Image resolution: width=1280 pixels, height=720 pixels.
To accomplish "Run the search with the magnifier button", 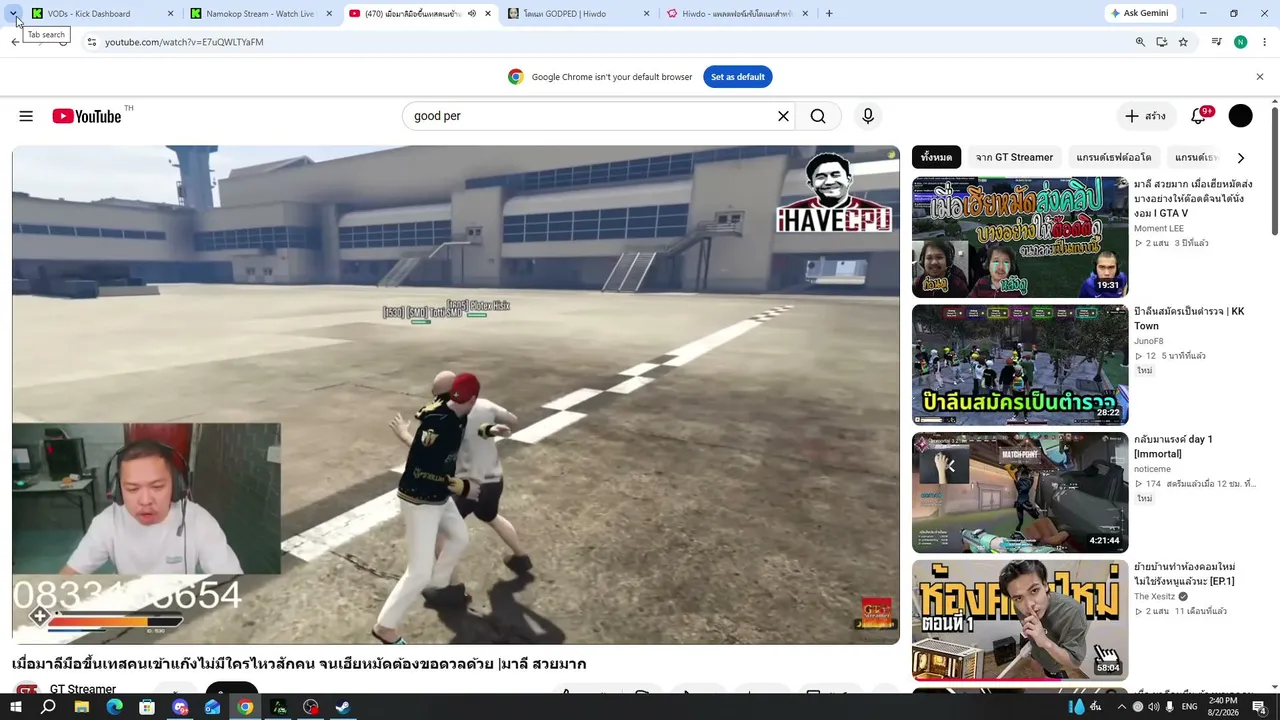I will click(x=818, y=116).
